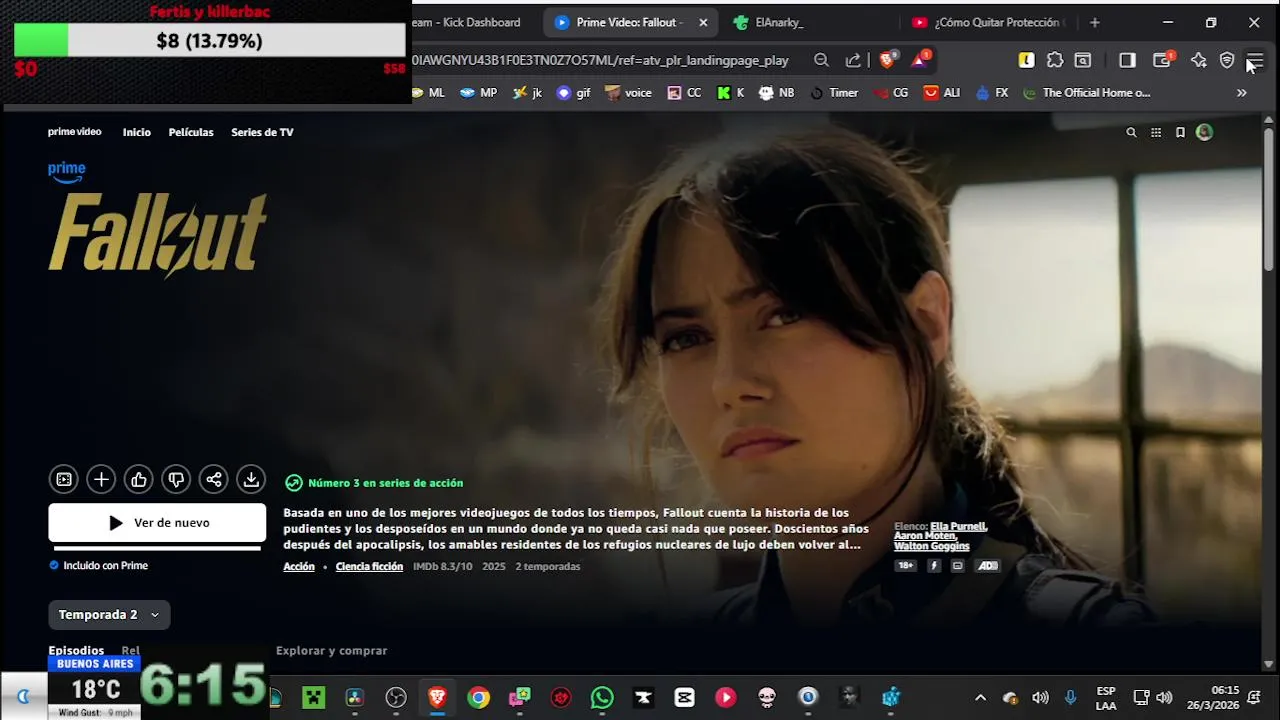Select the Explorar y comprar tab
Image resolution: width=1280 pixels, height=720 pixels.
(x=331, y=650)
